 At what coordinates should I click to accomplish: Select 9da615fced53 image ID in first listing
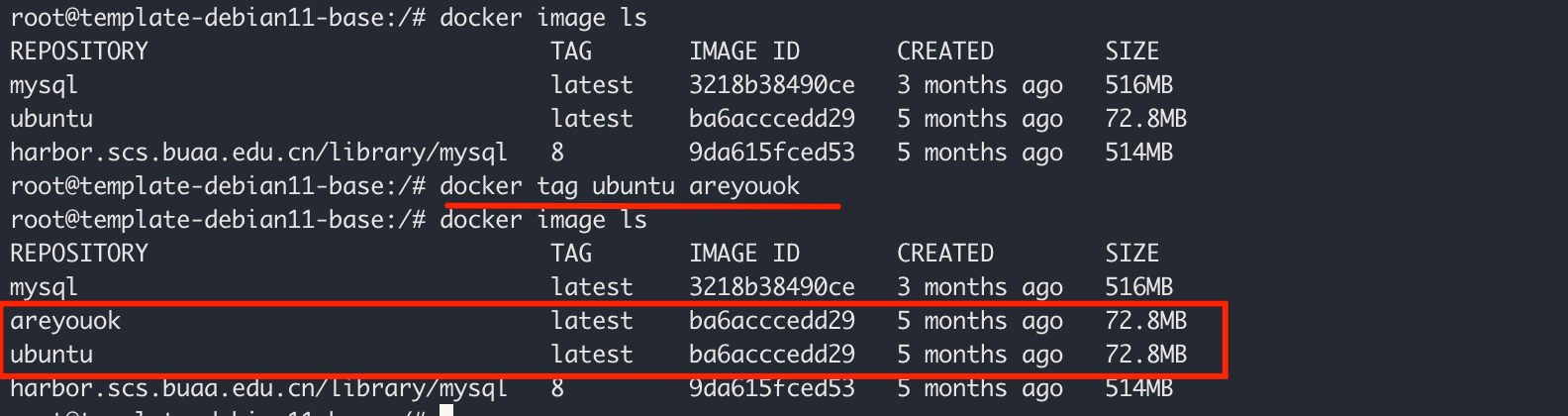click(x=772, y=153)
